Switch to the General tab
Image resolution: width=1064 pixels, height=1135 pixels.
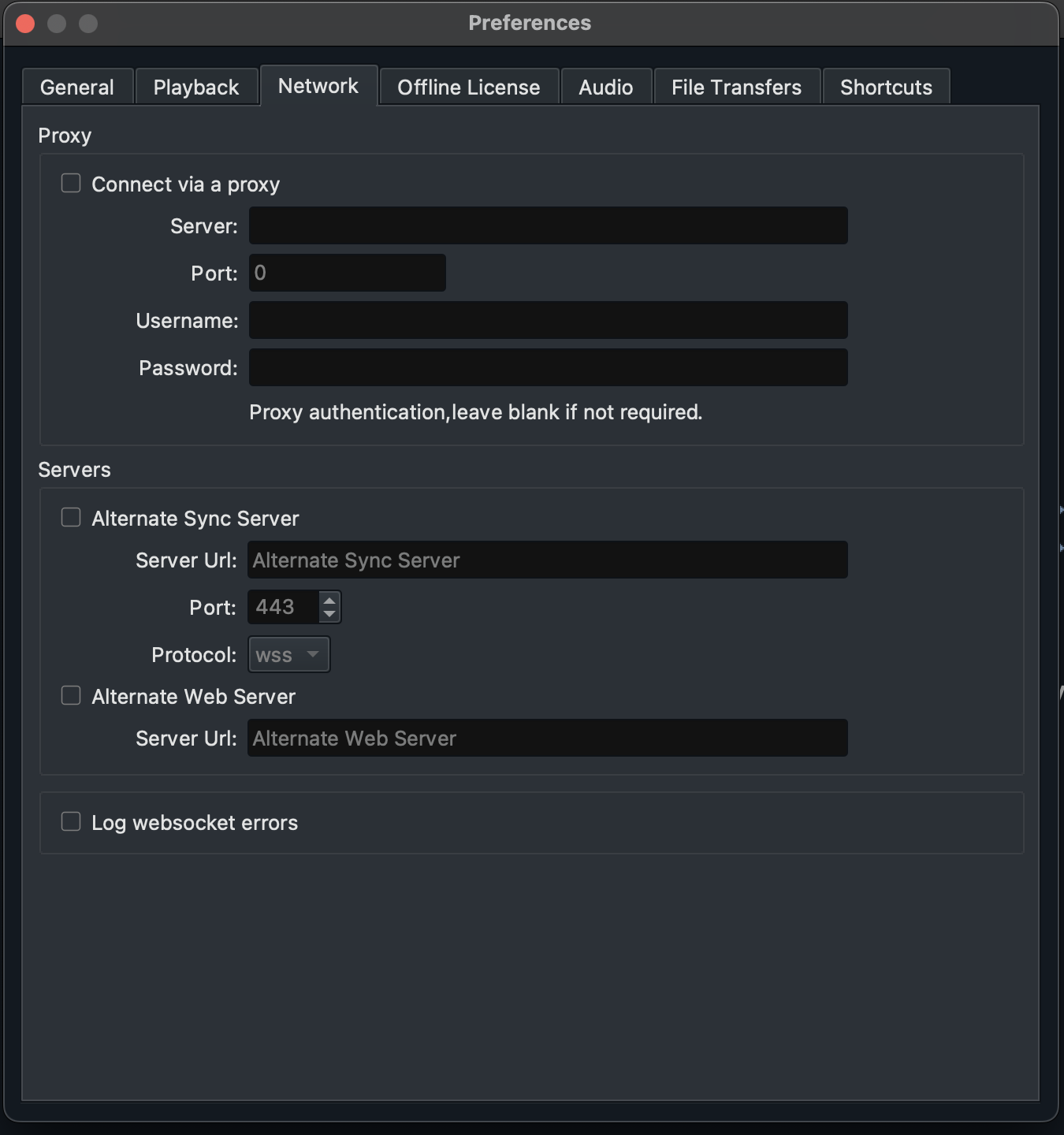tap(77, 87)
